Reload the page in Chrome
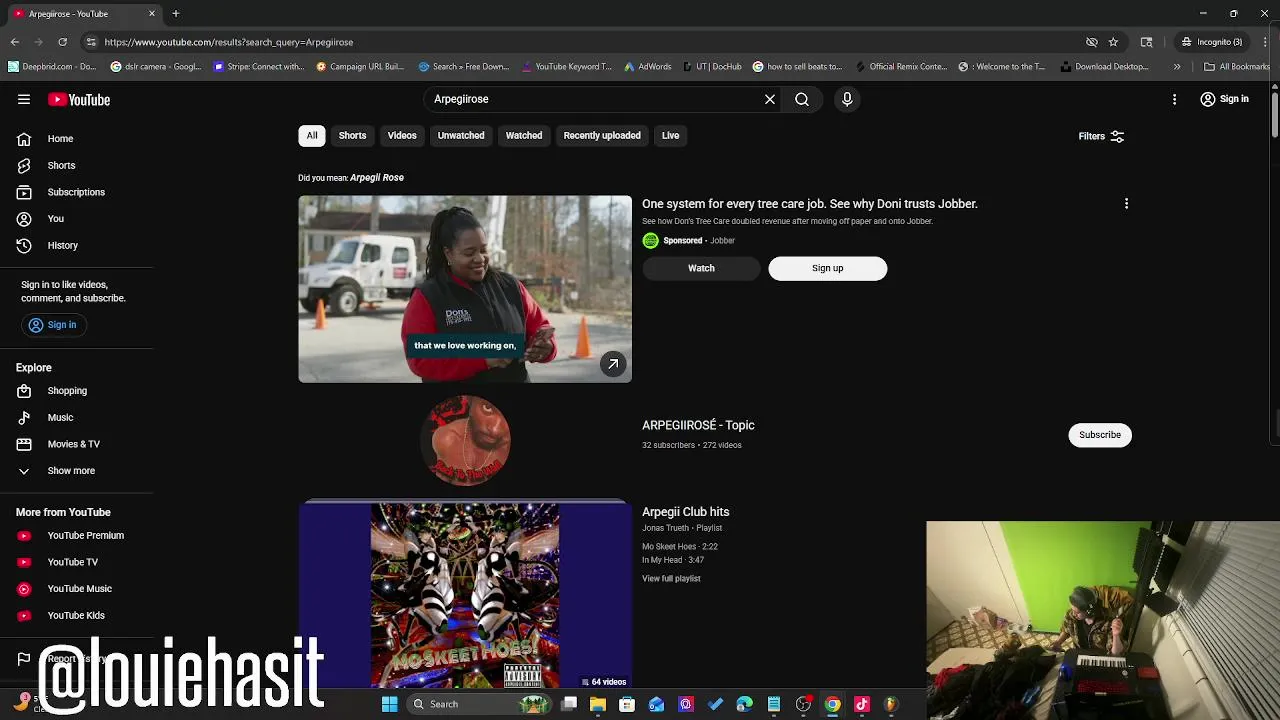 click(x=62, y=42)
